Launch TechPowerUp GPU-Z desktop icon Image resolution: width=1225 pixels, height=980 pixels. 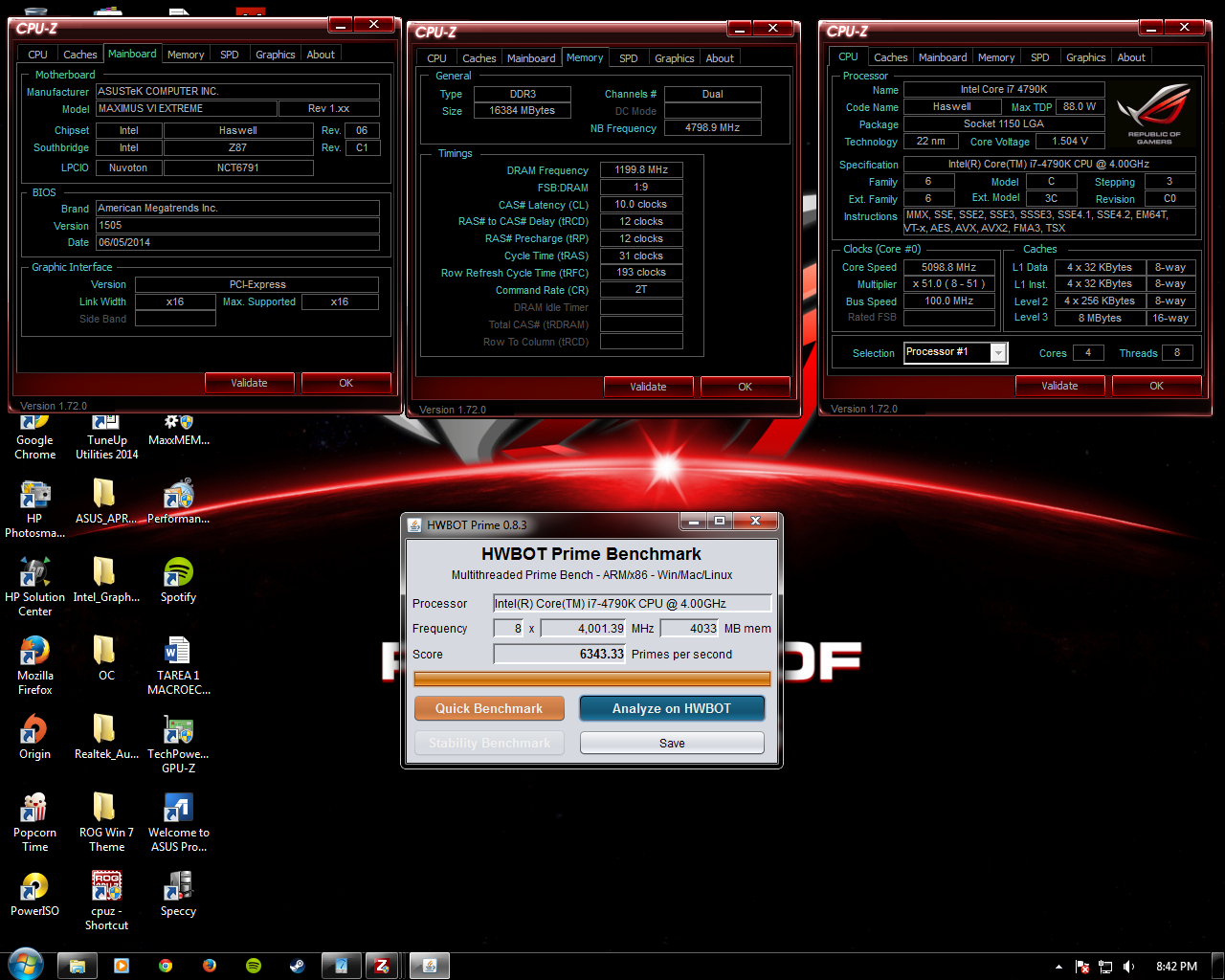point(179,745)
